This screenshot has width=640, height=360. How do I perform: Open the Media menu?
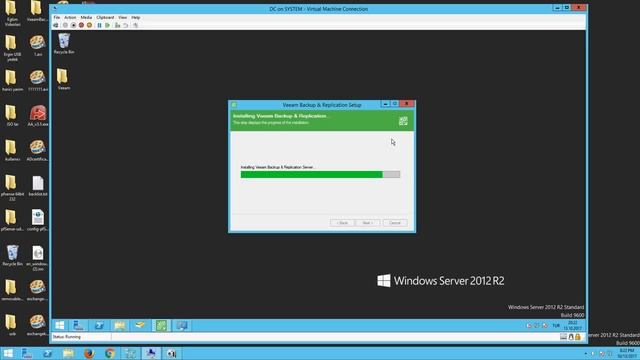pyautogui.click(x=86, y=18)
